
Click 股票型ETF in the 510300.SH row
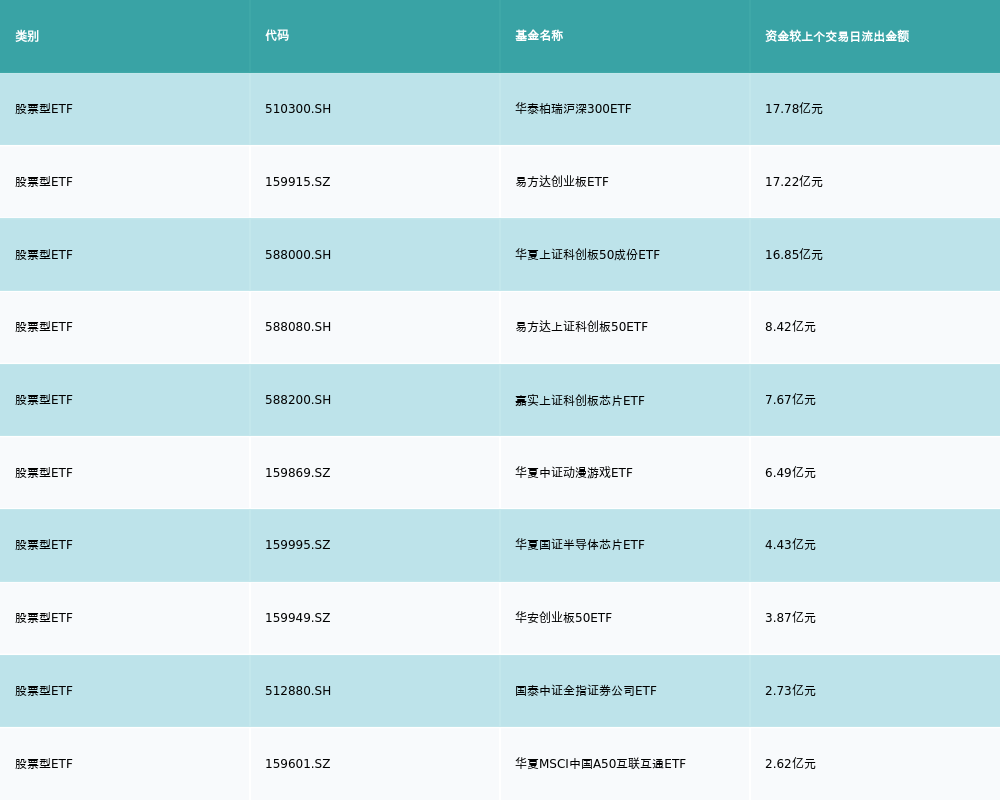pyautogui.click(x=44, y=109)
